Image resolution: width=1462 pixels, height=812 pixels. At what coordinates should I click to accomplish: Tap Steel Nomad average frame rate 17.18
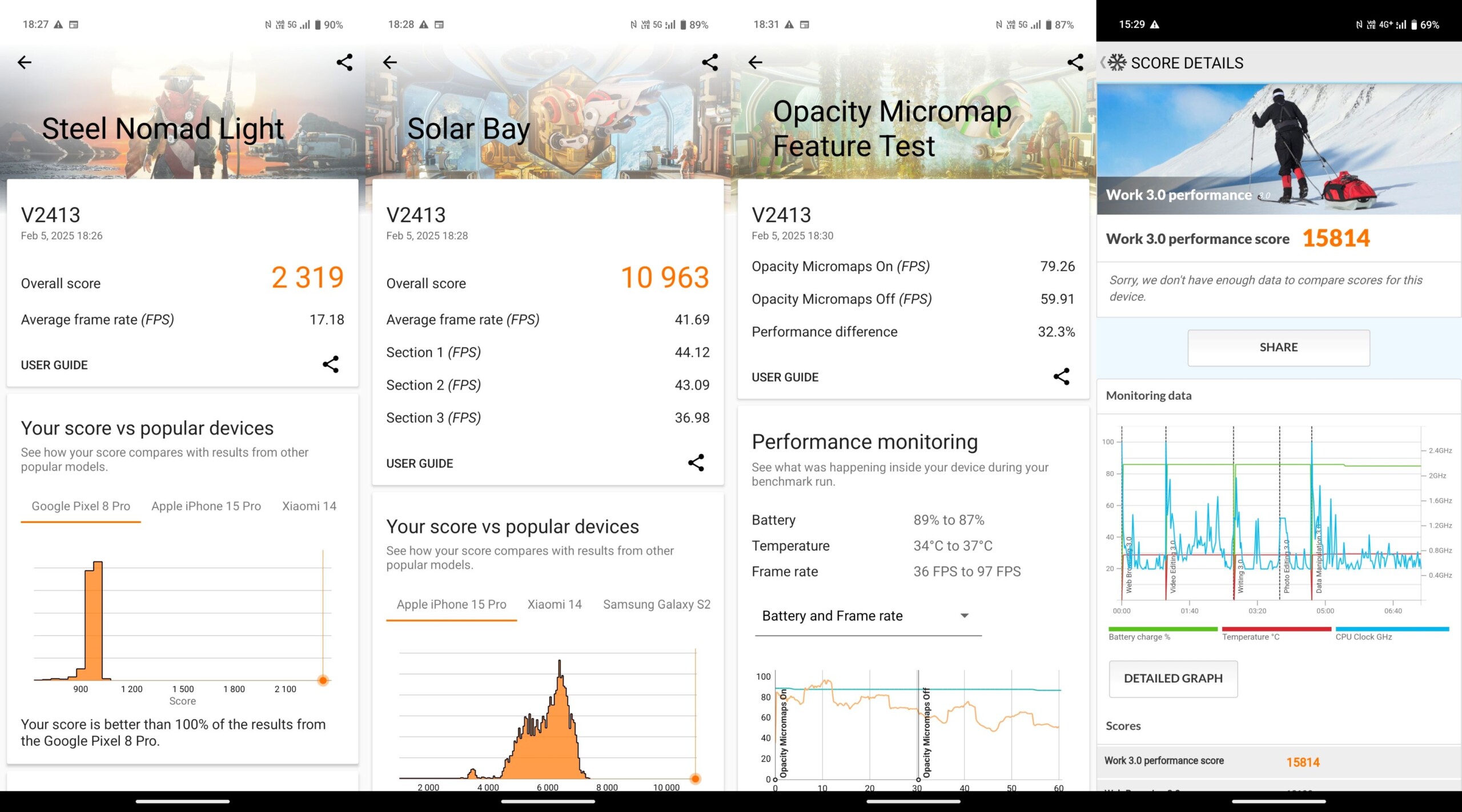(x=182, y=319)
